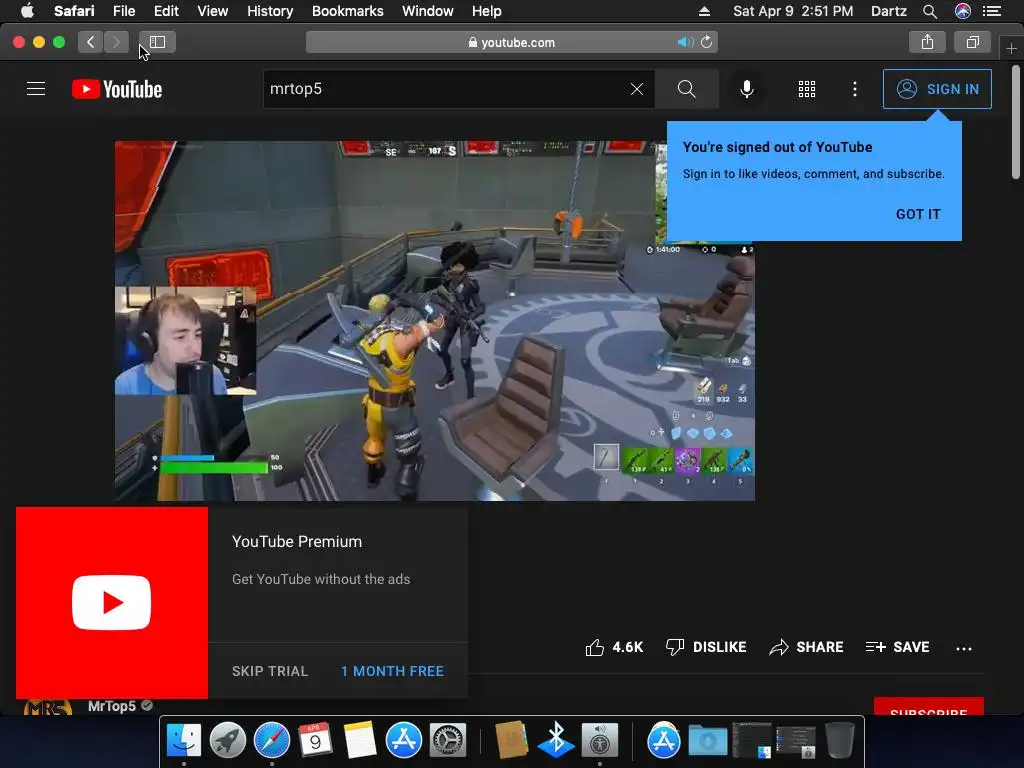Open the File menu

pos(124,11)
